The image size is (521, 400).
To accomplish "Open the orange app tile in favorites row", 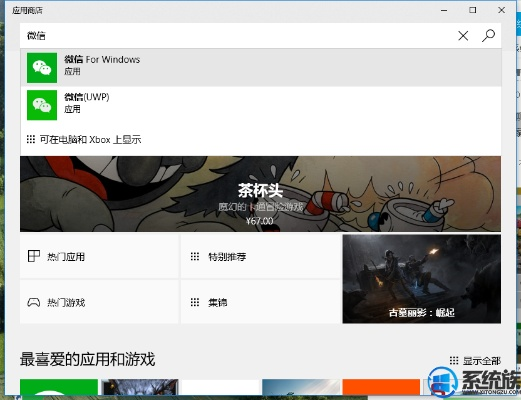I will [381, 387].
